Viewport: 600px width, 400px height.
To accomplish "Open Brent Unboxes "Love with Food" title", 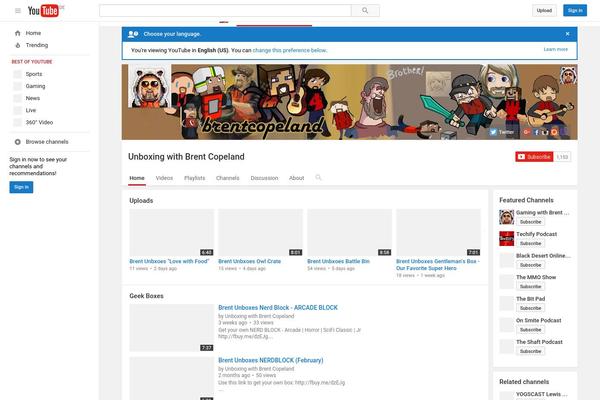I will [x=169, y=261].
